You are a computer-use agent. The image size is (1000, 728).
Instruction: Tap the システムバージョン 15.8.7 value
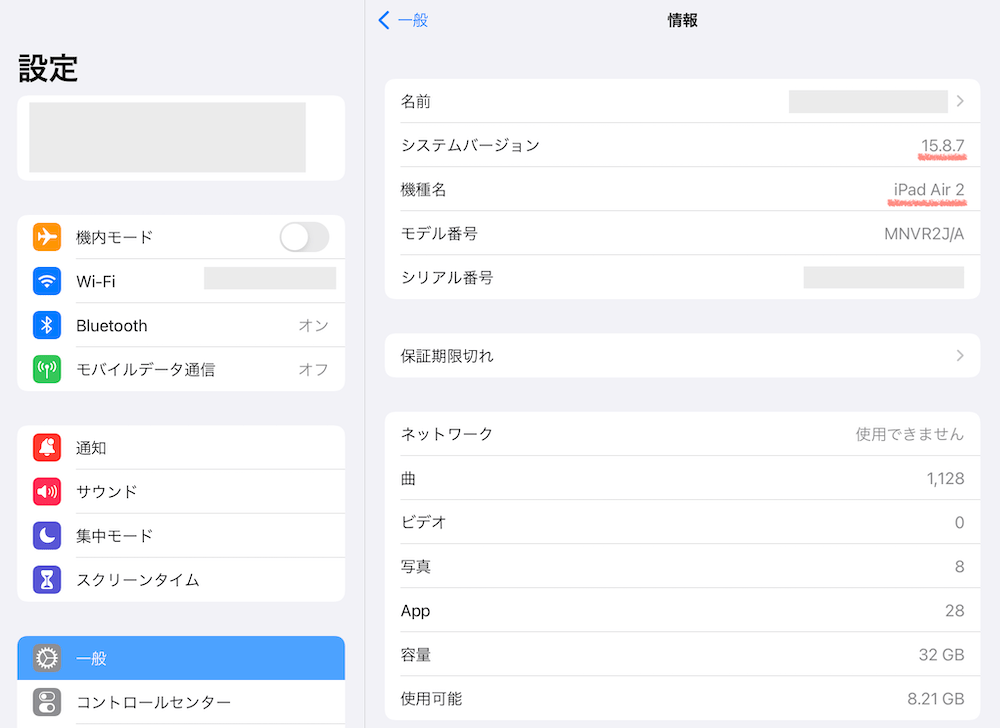943,145
